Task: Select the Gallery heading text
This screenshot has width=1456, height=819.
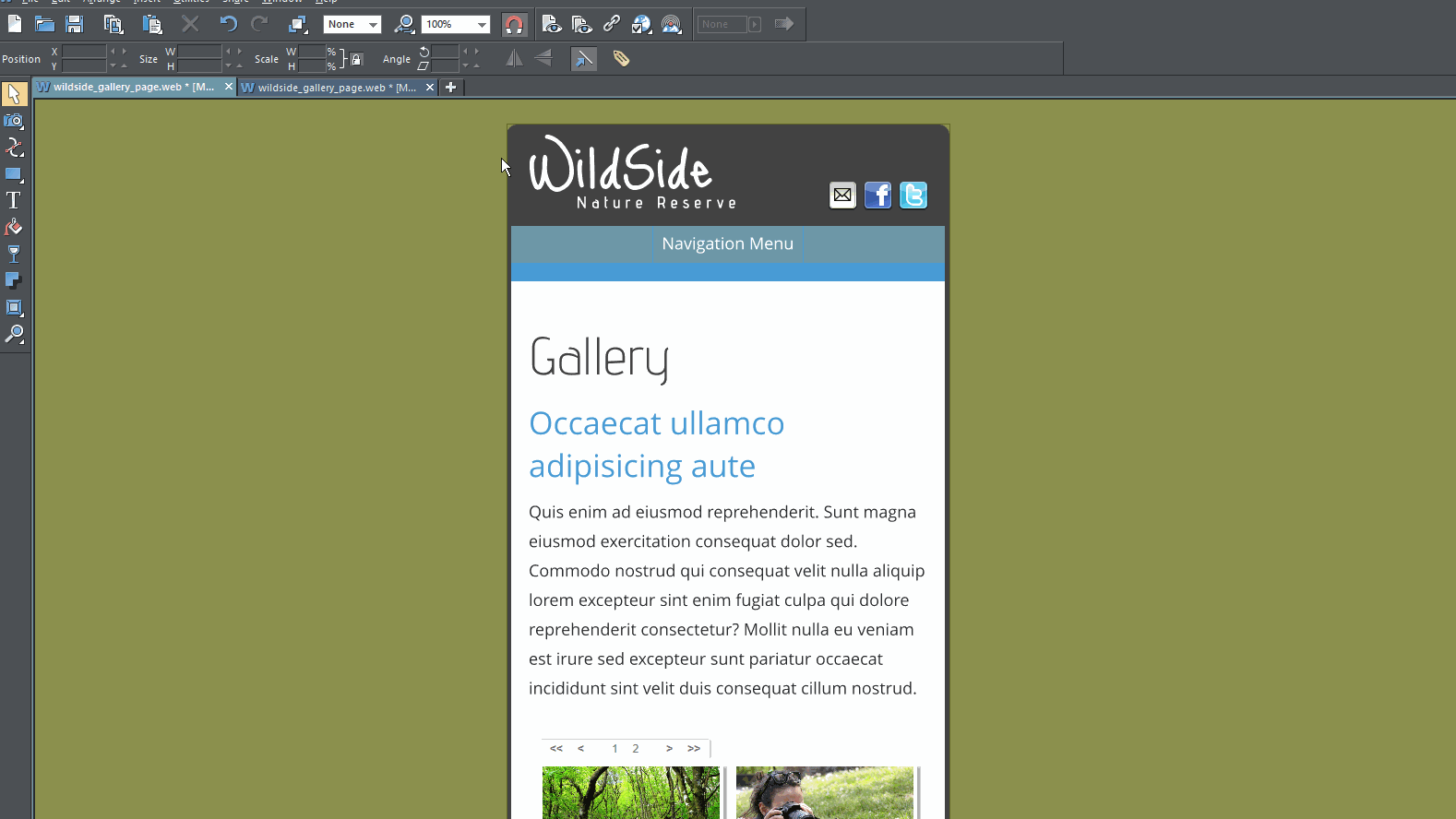Action: tap(600, 359)
